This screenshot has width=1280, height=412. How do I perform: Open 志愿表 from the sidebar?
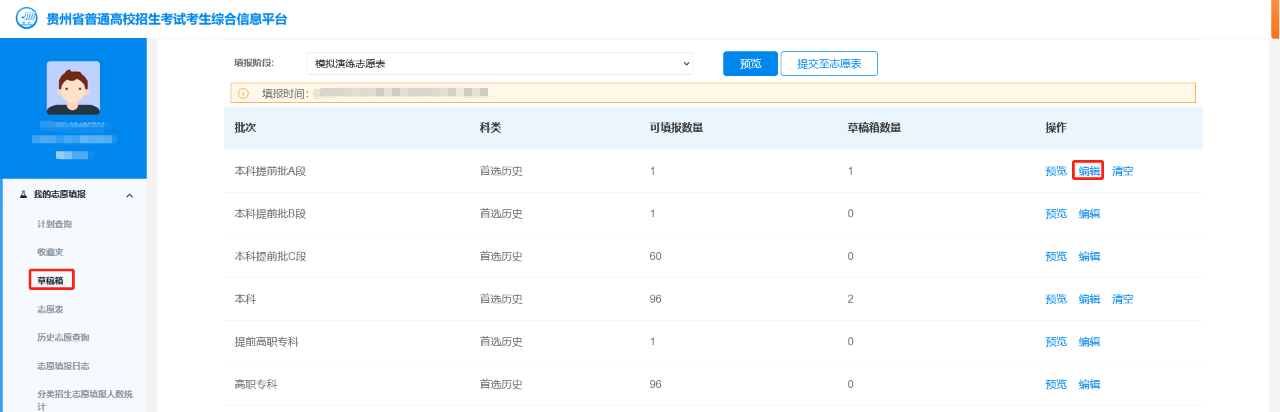(x=50, y=309)
